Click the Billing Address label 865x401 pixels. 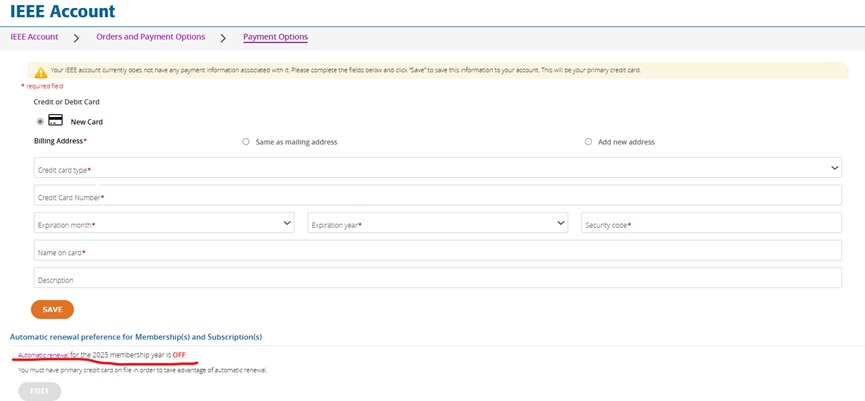click(61, 141)
